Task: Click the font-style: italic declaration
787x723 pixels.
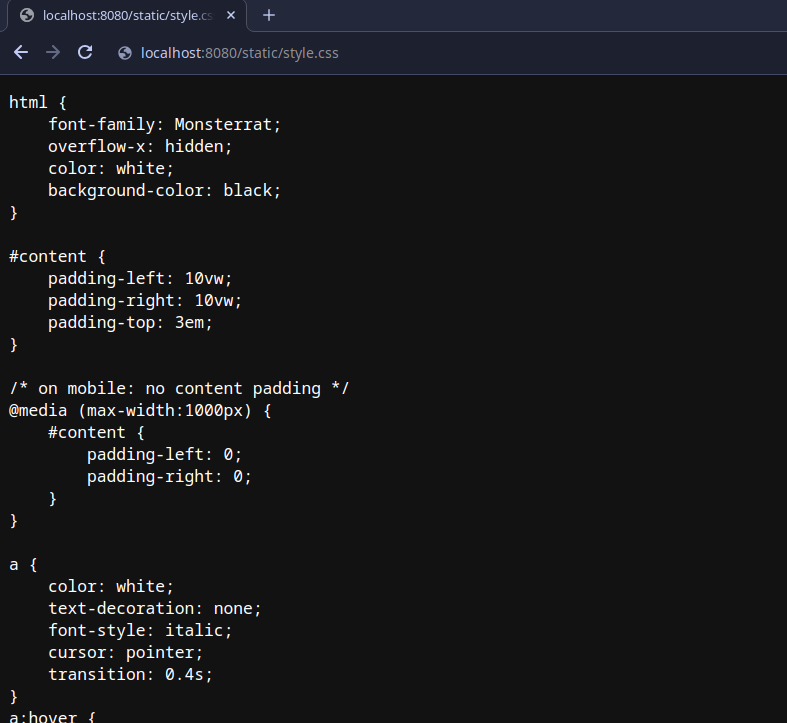Action: tap(140, 630)
